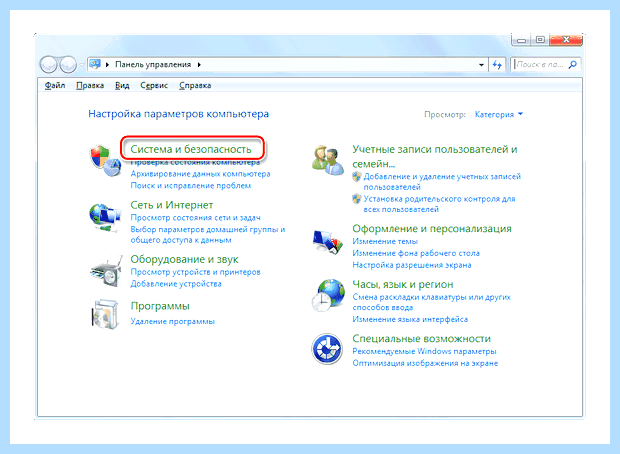Click Панель управления breadcrumb in address bar

point(153,64)
